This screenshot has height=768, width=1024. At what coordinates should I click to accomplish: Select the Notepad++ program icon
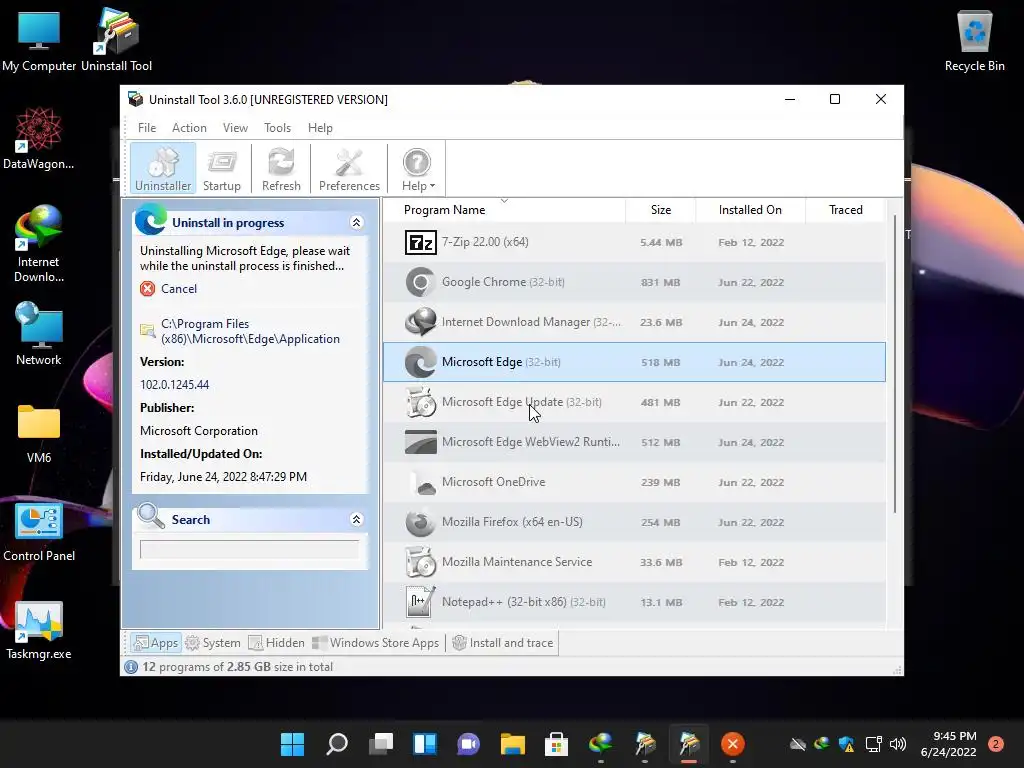coord(421,601)
